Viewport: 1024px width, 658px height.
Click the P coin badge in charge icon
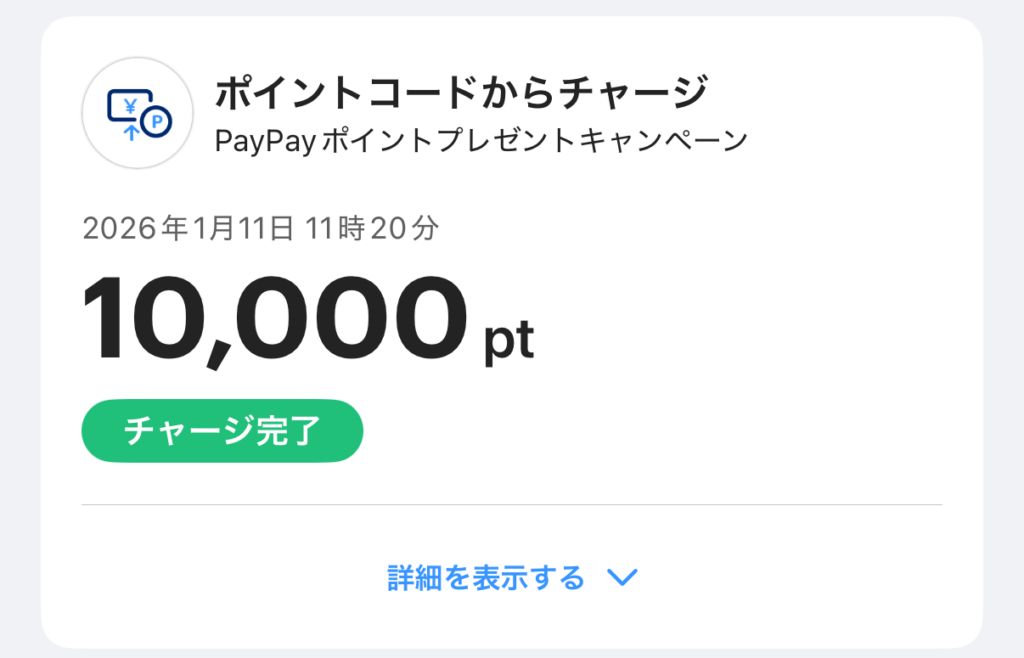coord(157,123)
